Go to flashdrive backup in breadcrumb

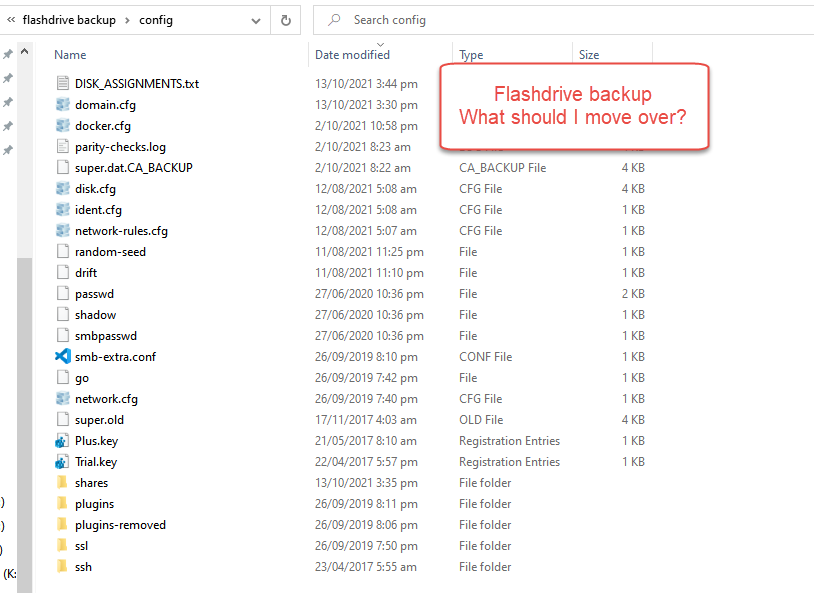(69, 20)
